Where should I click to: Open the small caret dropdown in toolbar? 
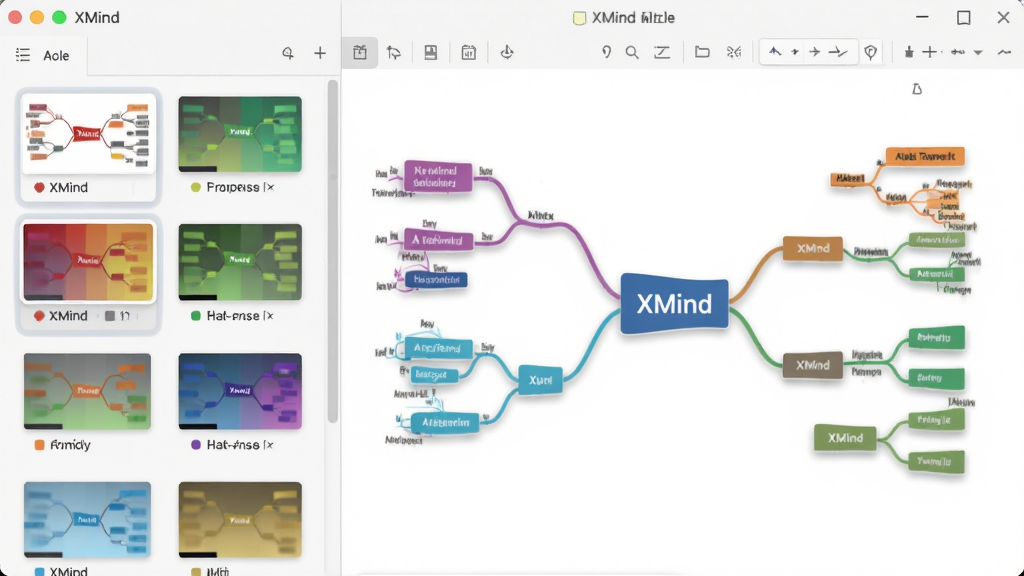(978, 52)
